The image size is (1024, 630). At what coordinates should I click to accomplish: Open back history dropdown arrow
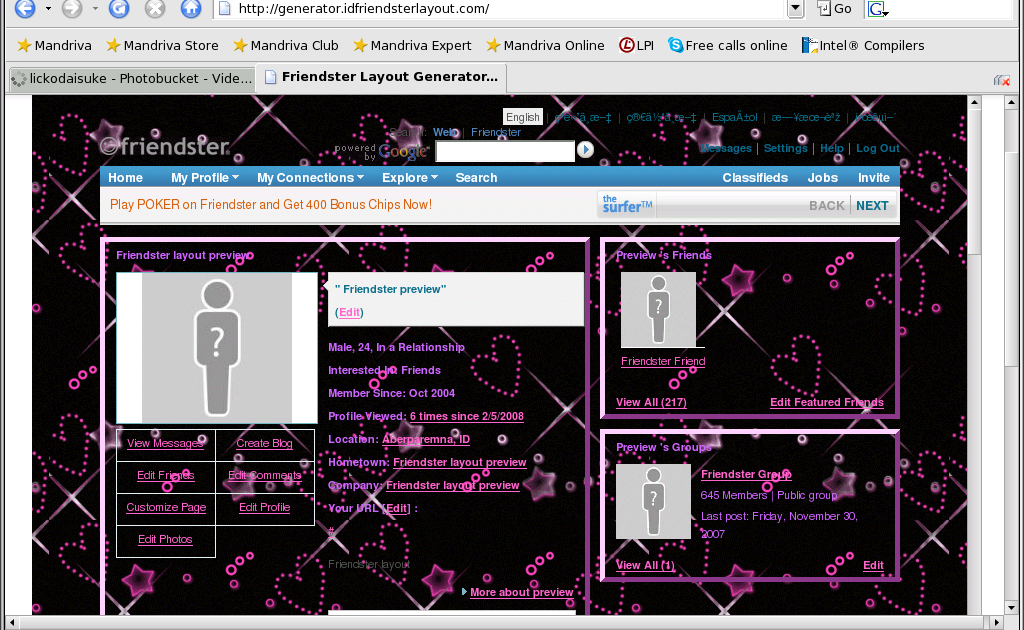[48, 8]
